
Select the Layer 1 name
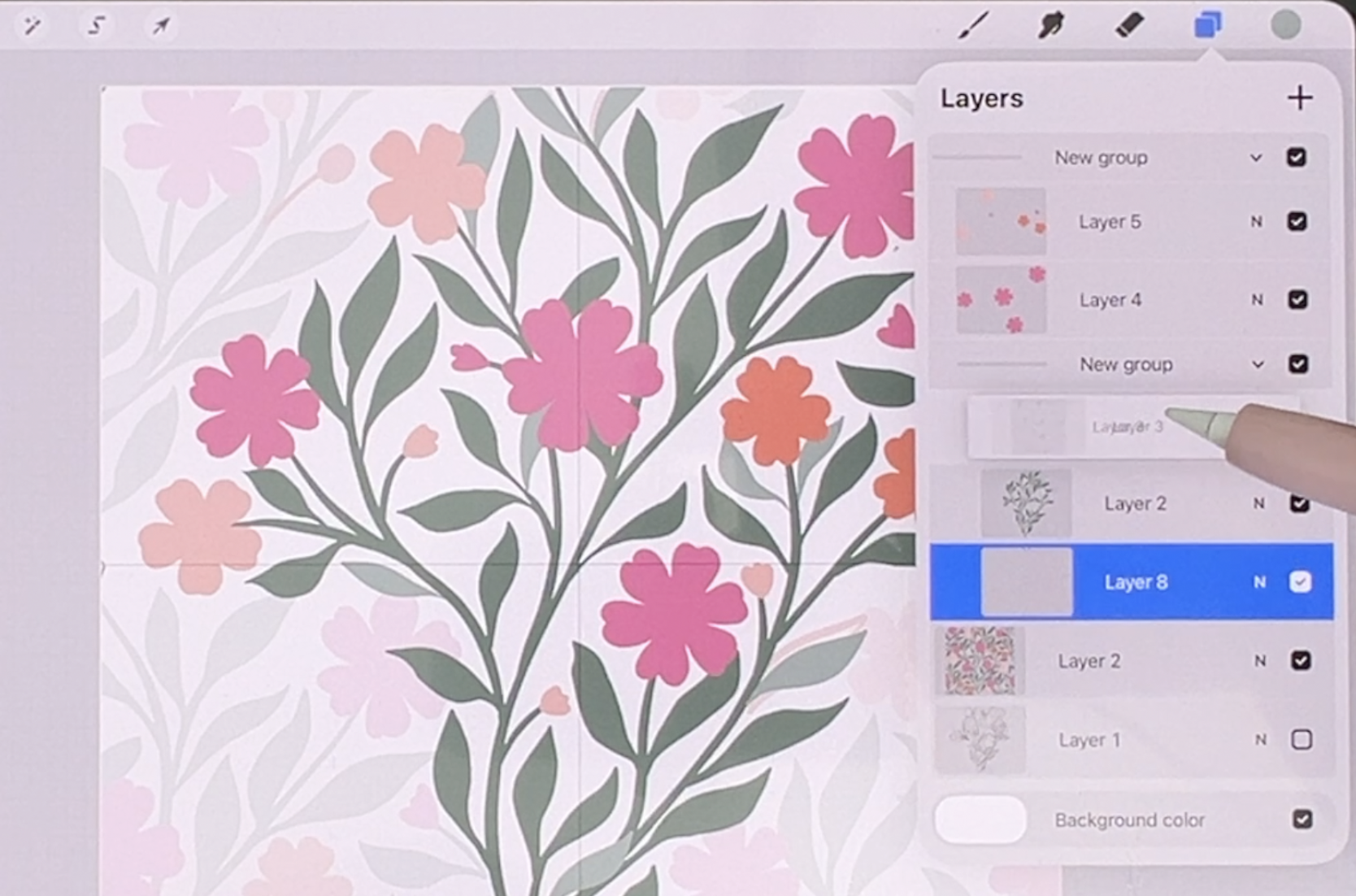(x=1089, y=740)
